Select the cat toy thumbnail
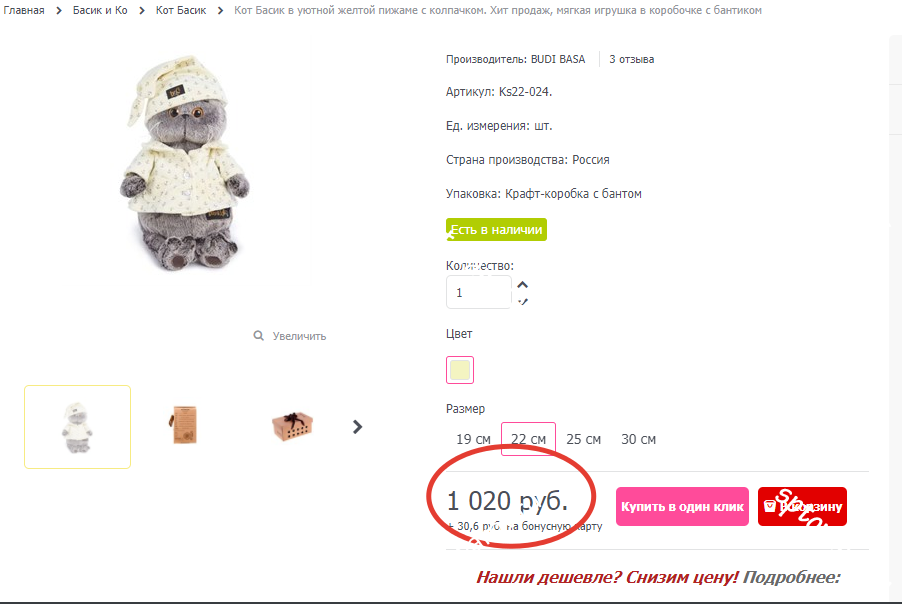 (78, 427)
